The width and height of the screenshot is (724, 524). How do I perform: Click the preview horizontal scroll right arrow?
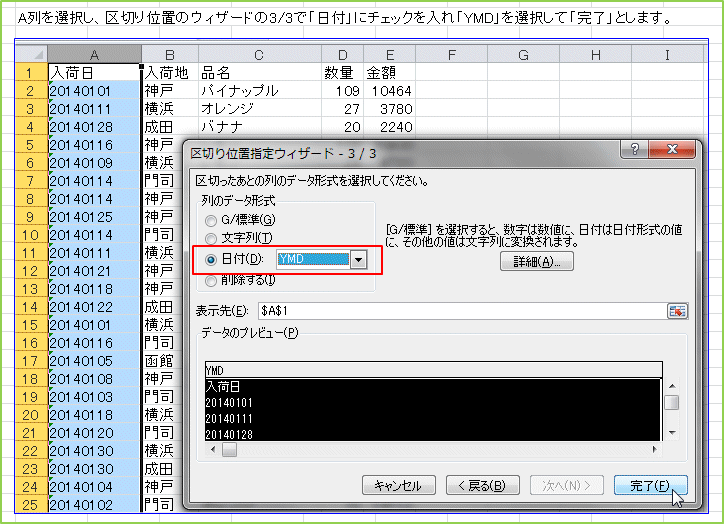coord(654,449)
